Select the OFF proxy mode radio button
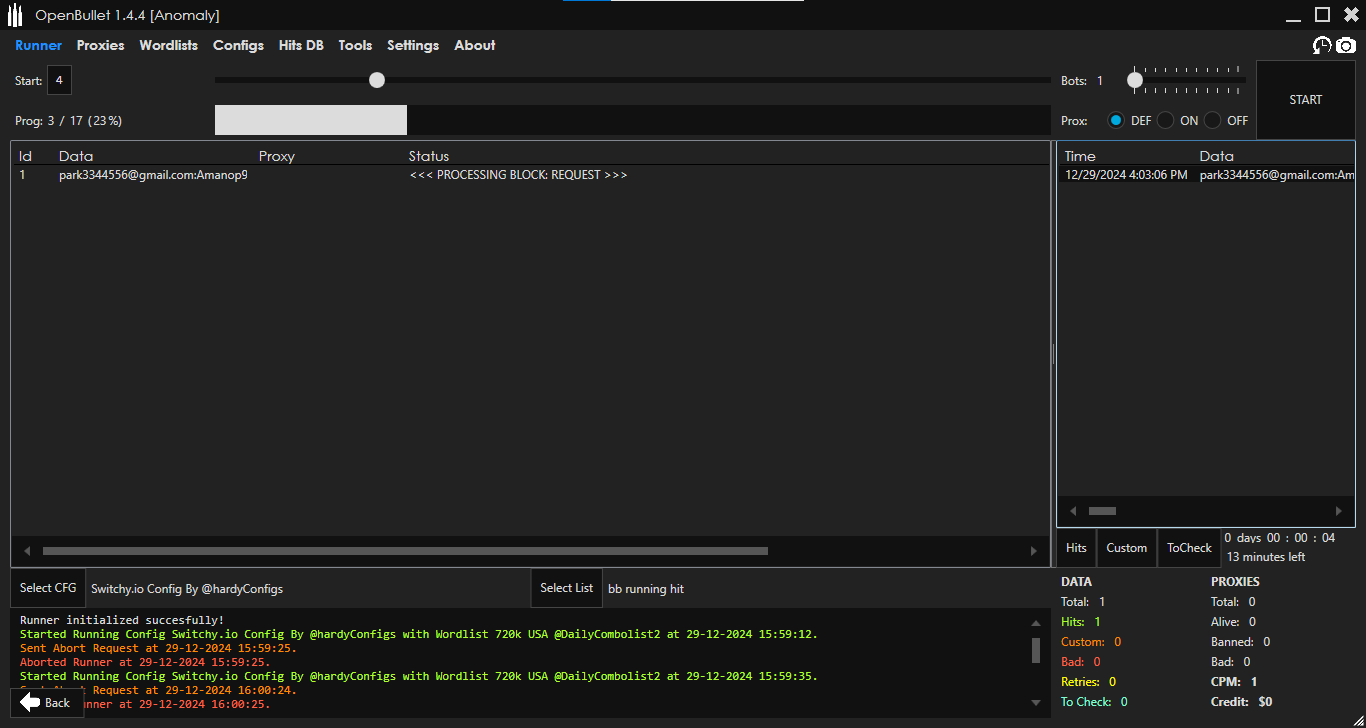This screenshot has width=1366, height=728. pos(1213,120)
